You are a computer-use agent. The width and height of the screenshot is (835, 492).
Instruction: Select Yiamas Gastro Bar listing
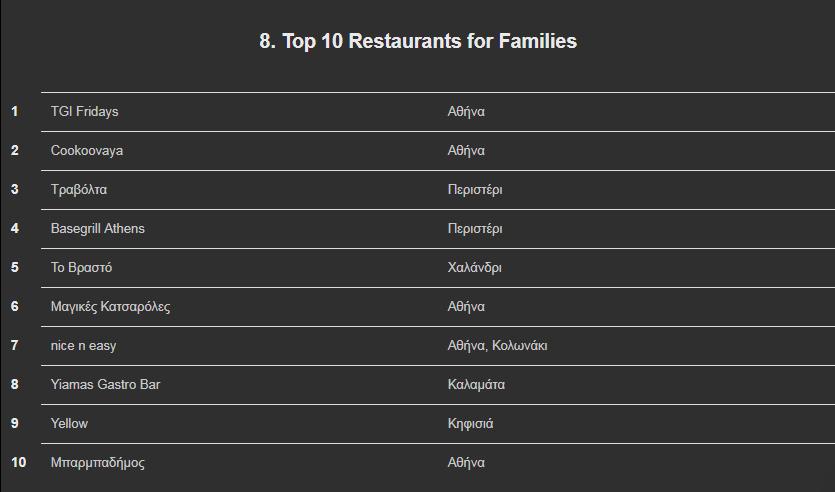click(105, 384)
